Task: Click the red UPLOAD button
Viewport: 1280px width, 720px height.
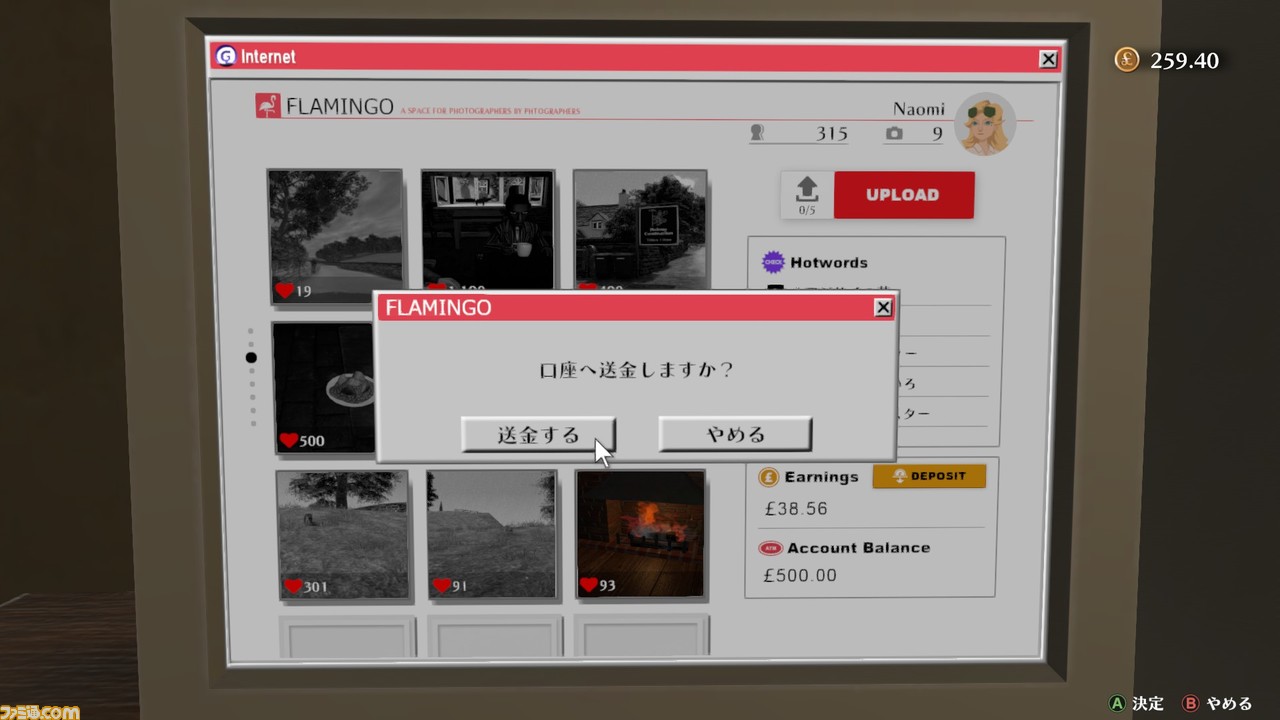Action: (x=903, y=195)
